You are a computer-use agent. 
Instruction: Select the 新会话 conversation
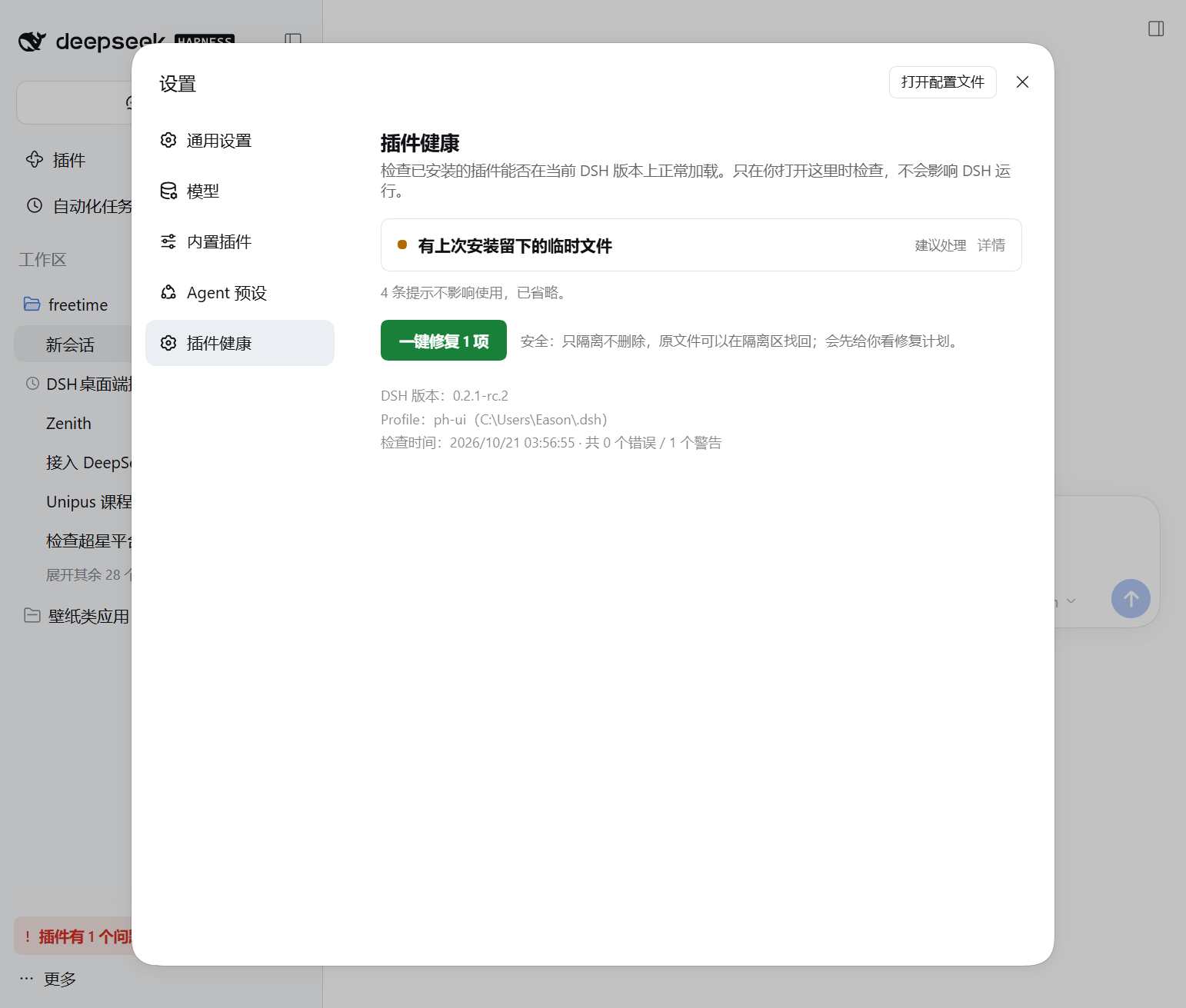click(x=73, y=344)
